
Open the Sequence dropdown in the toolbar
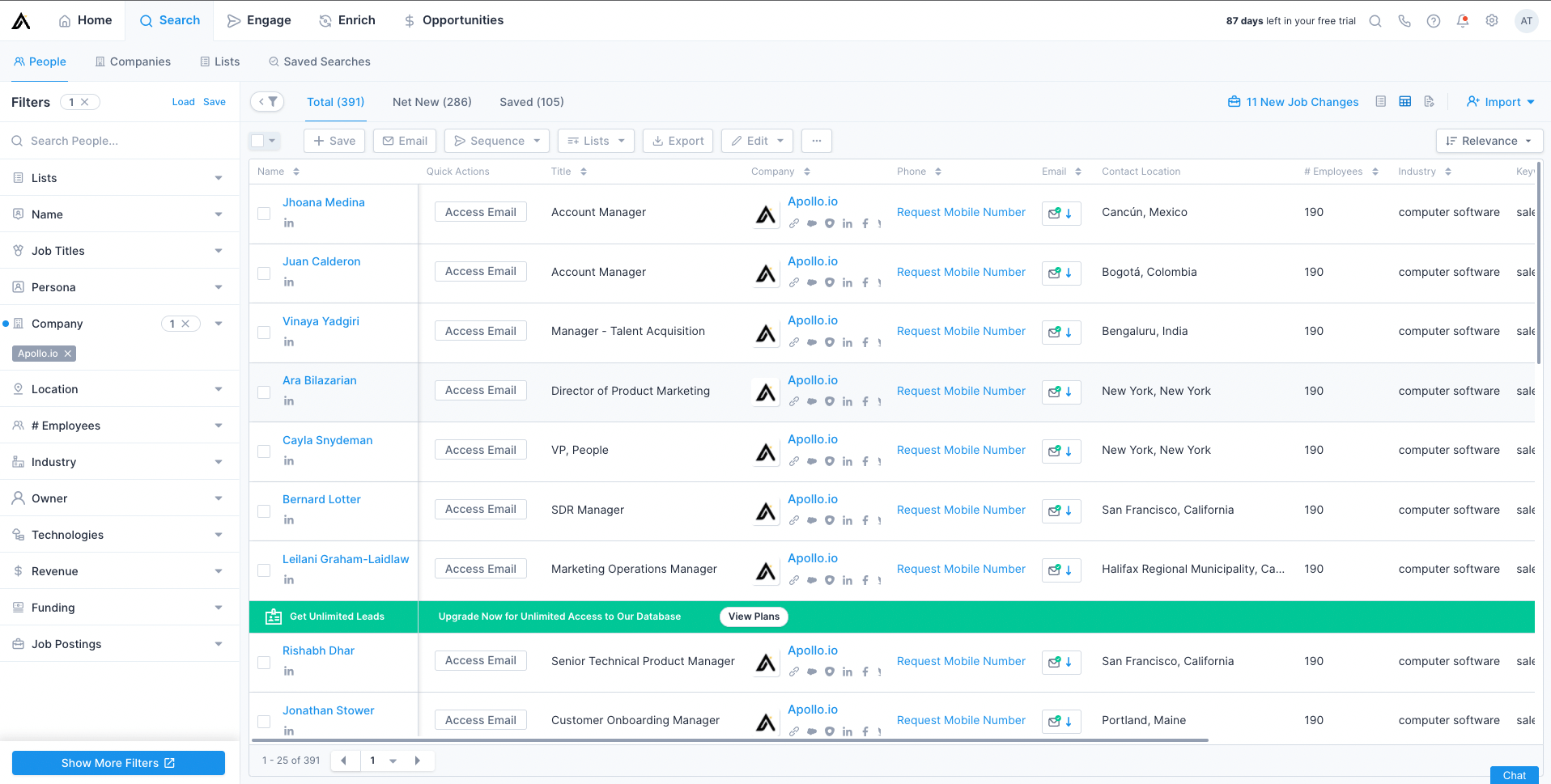(x=496, y=140)
